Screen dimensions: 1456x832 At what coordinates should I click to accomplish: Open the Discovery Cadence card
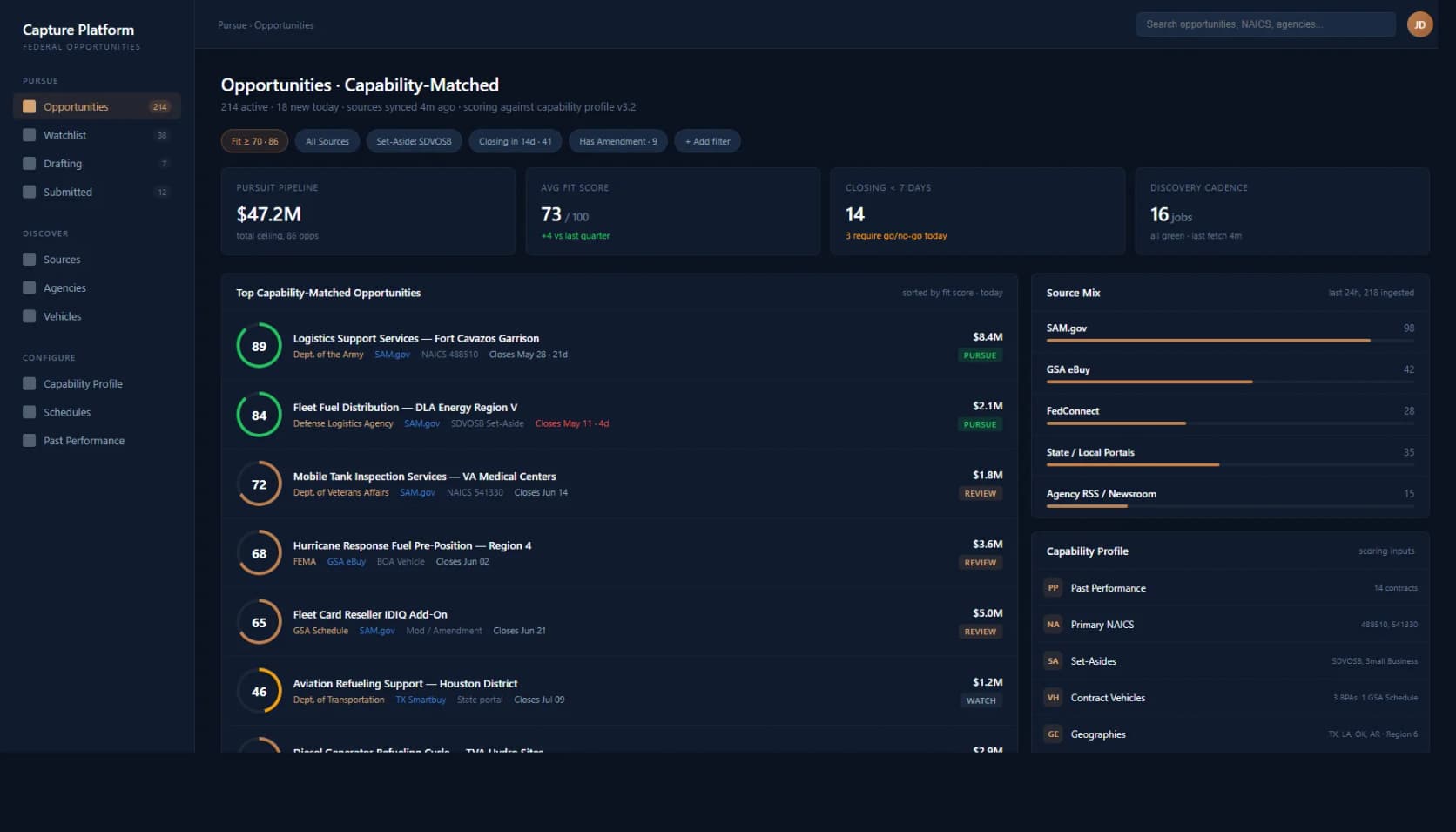pyautogui.click(x=1282, y=212)
